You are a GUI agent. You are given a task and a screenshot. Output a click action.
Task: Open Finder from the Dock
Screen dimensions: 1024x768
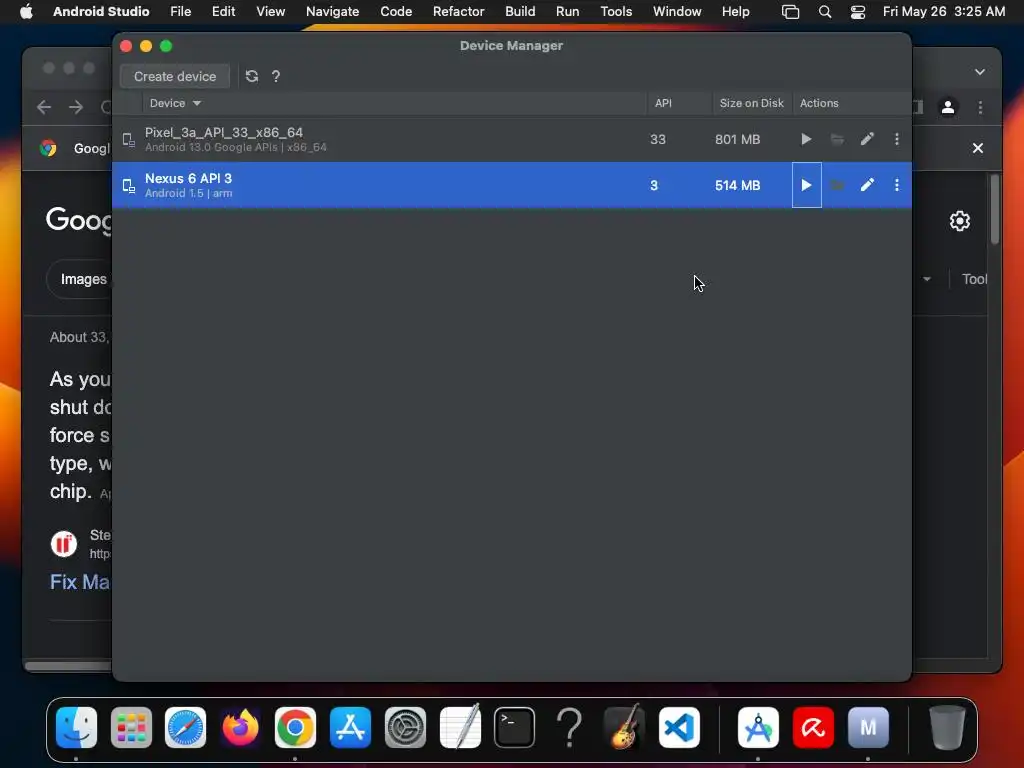click(x=76, y=727)
